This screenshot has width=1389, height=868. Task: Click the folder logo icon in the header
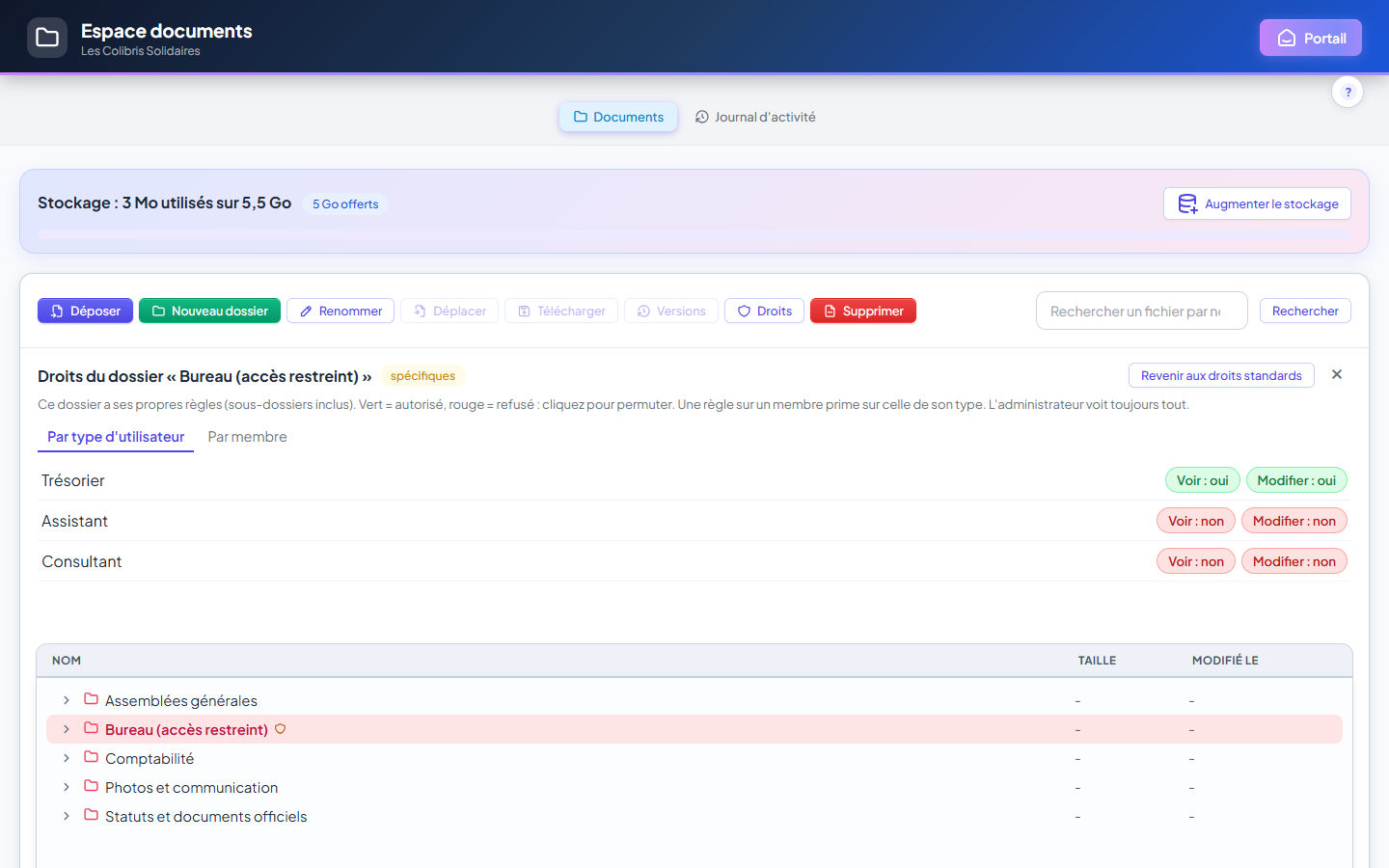(47, 38)
